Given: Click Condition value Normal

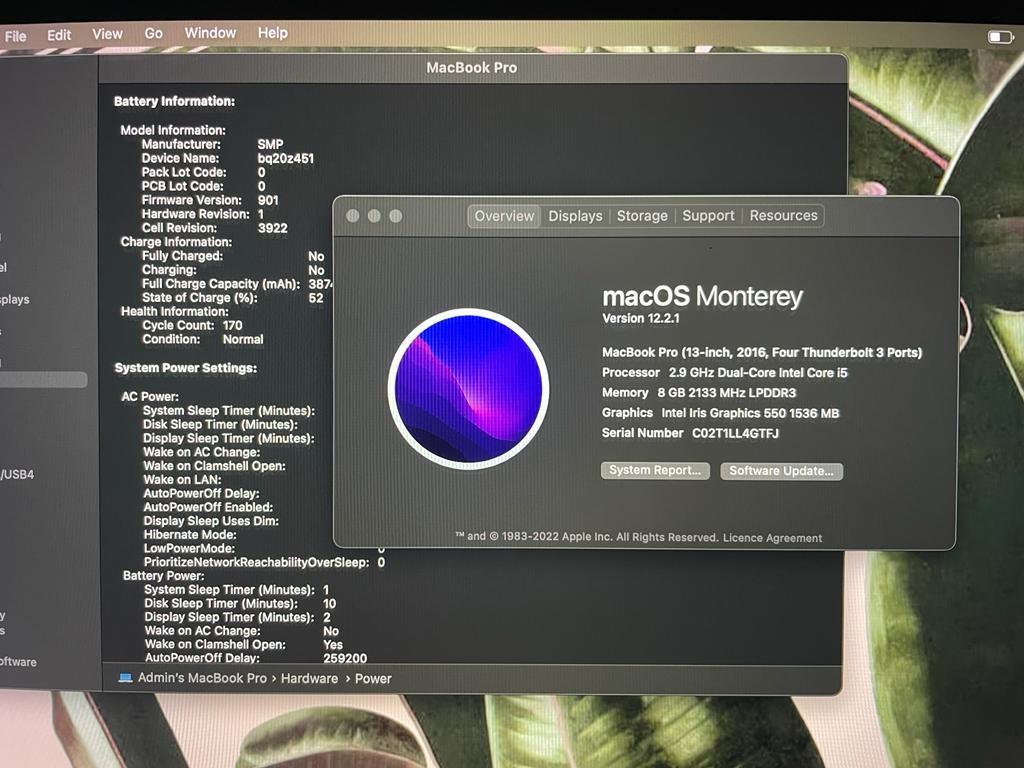Looking at the screenshot, I should click(x=243, y=339).
